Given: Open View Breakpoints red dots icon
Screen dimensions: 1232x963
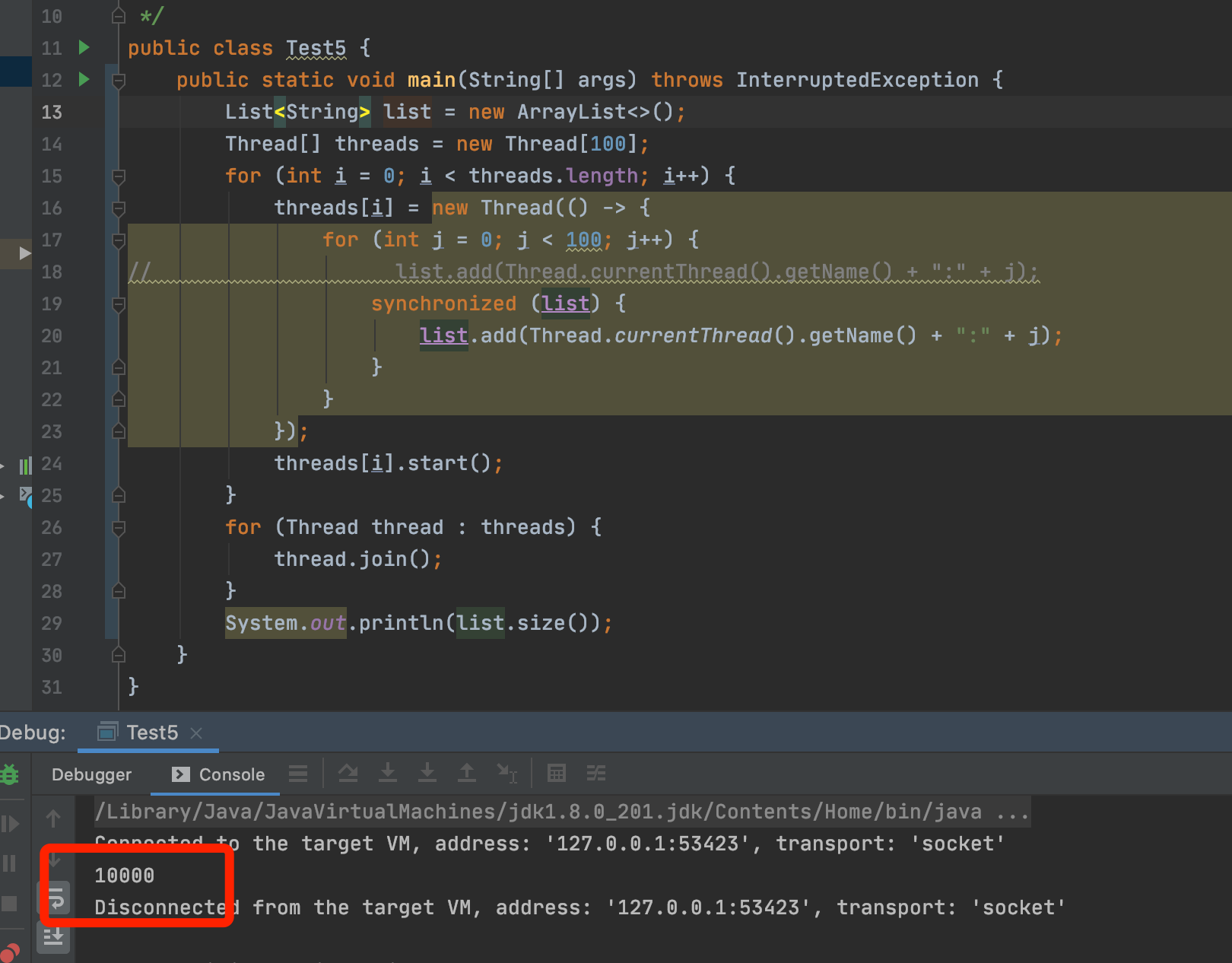Looking at the screenshot, I should 10,952.
